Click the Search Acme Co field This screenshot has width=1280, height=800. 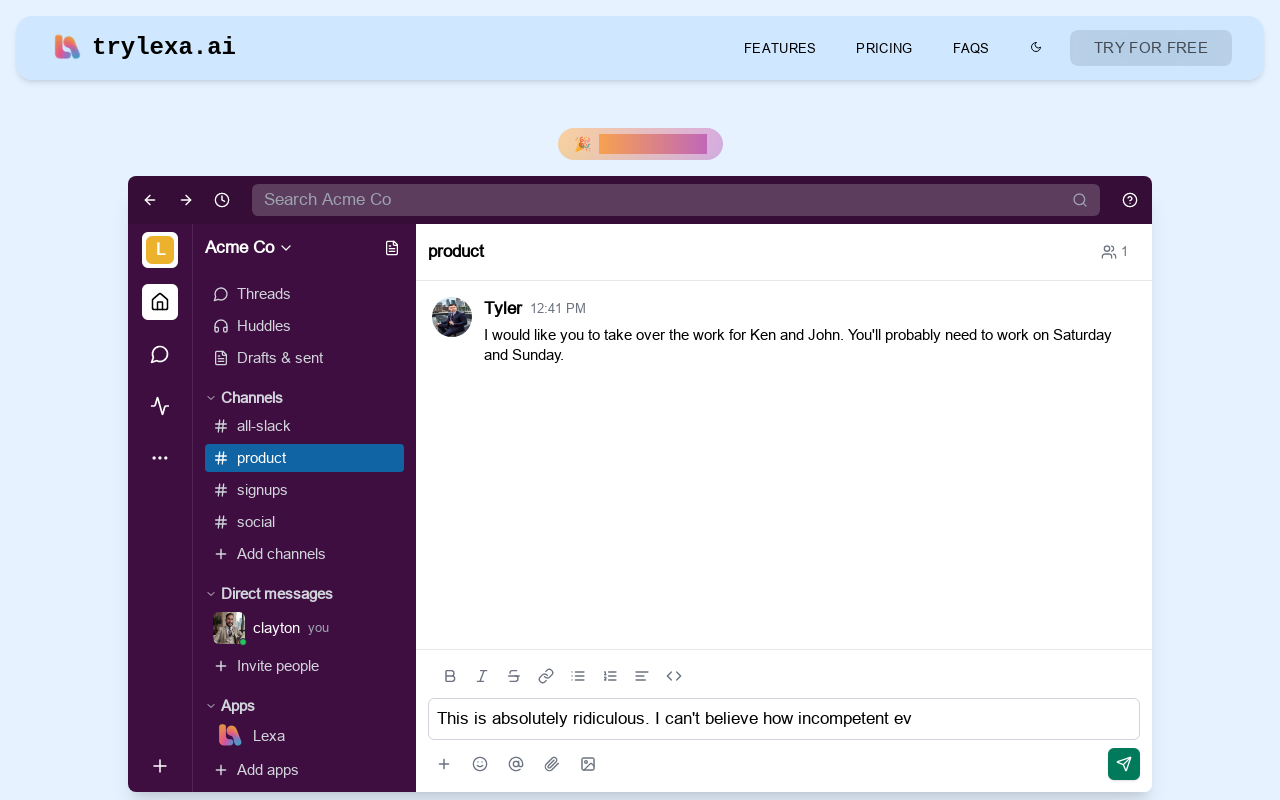[676, 200]
